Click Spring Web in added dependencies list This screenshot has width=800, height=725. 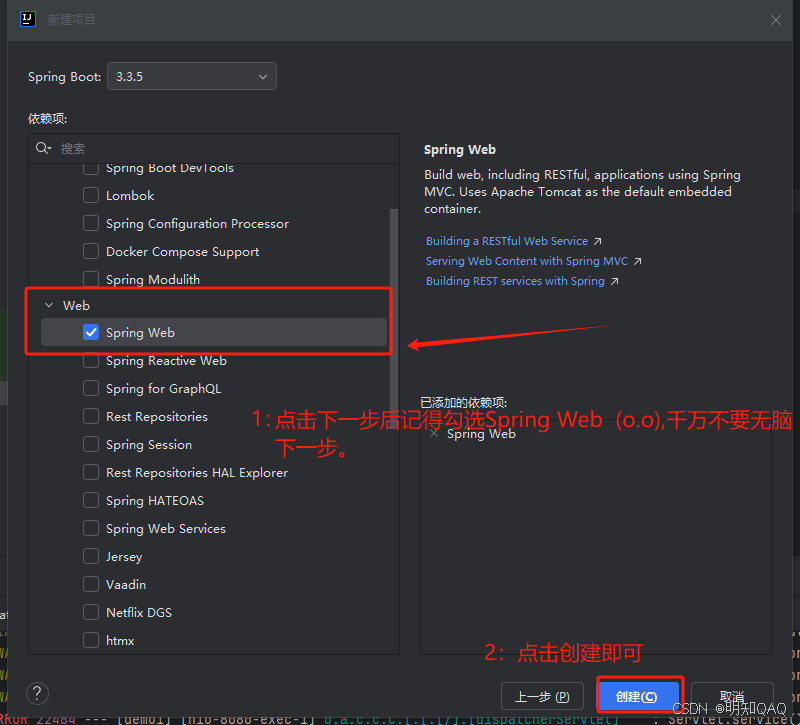point(481,434)
